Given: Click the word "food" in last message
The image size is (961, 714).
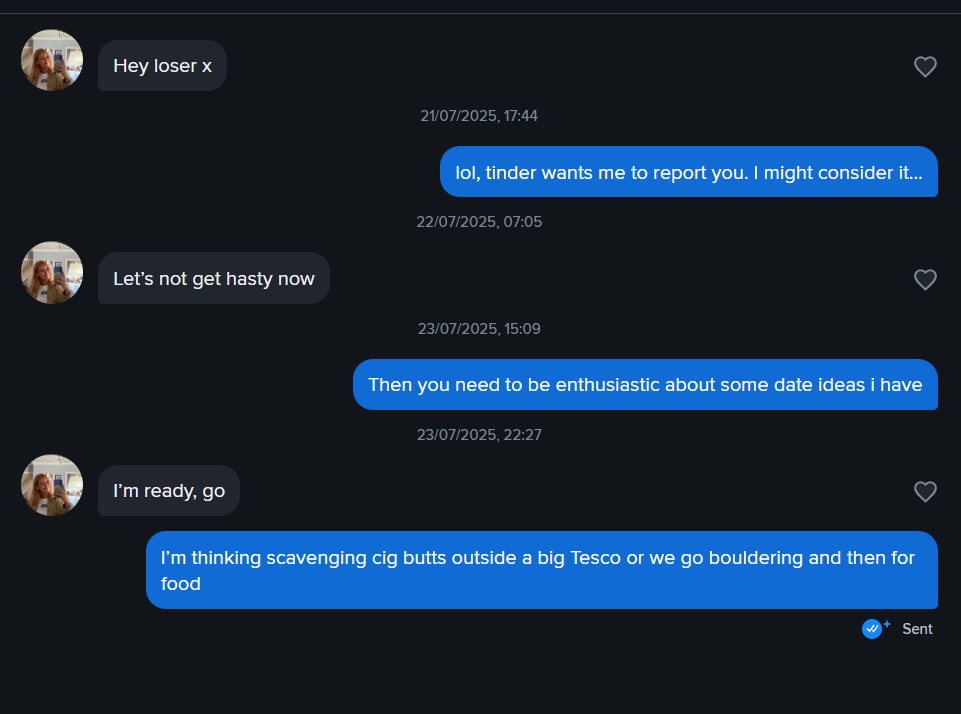Looking at the screenshot, I should (x=181, y=583).
